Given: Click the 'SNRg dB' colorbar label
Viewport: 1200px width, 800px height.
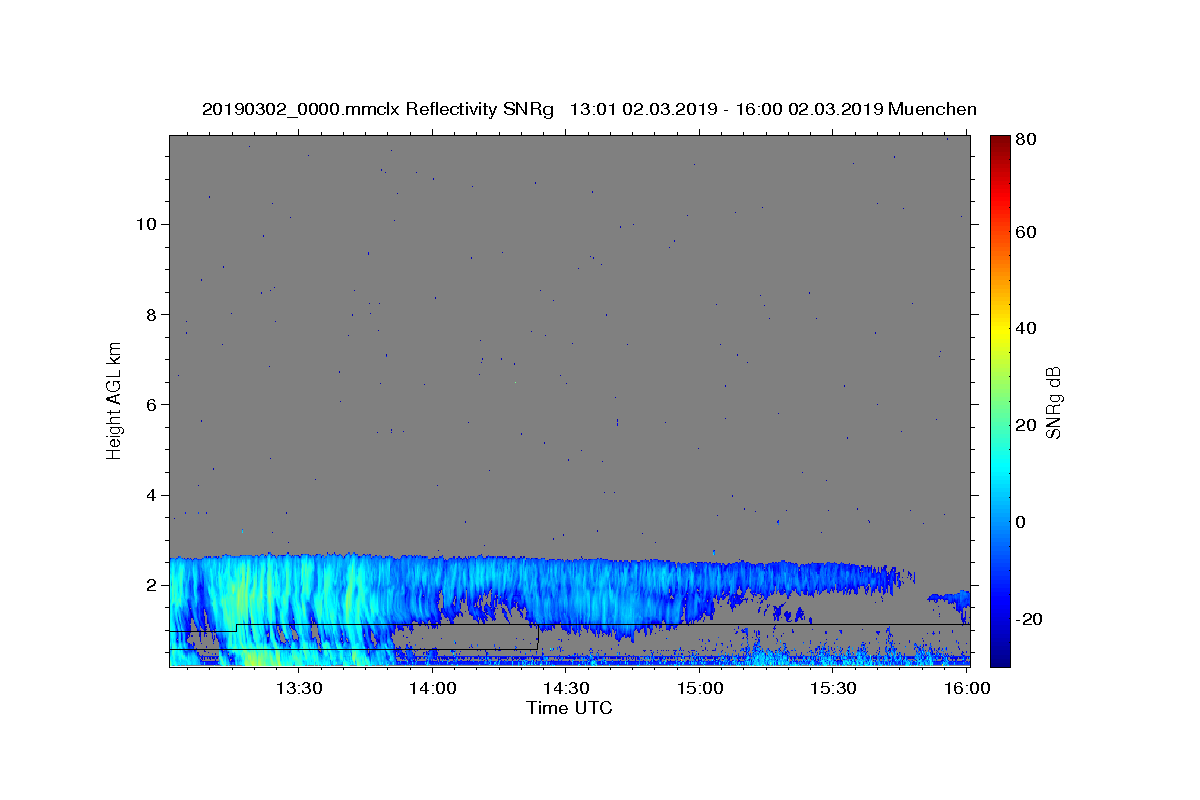Looking at the screenshot, I should (x=1052, y=401).
